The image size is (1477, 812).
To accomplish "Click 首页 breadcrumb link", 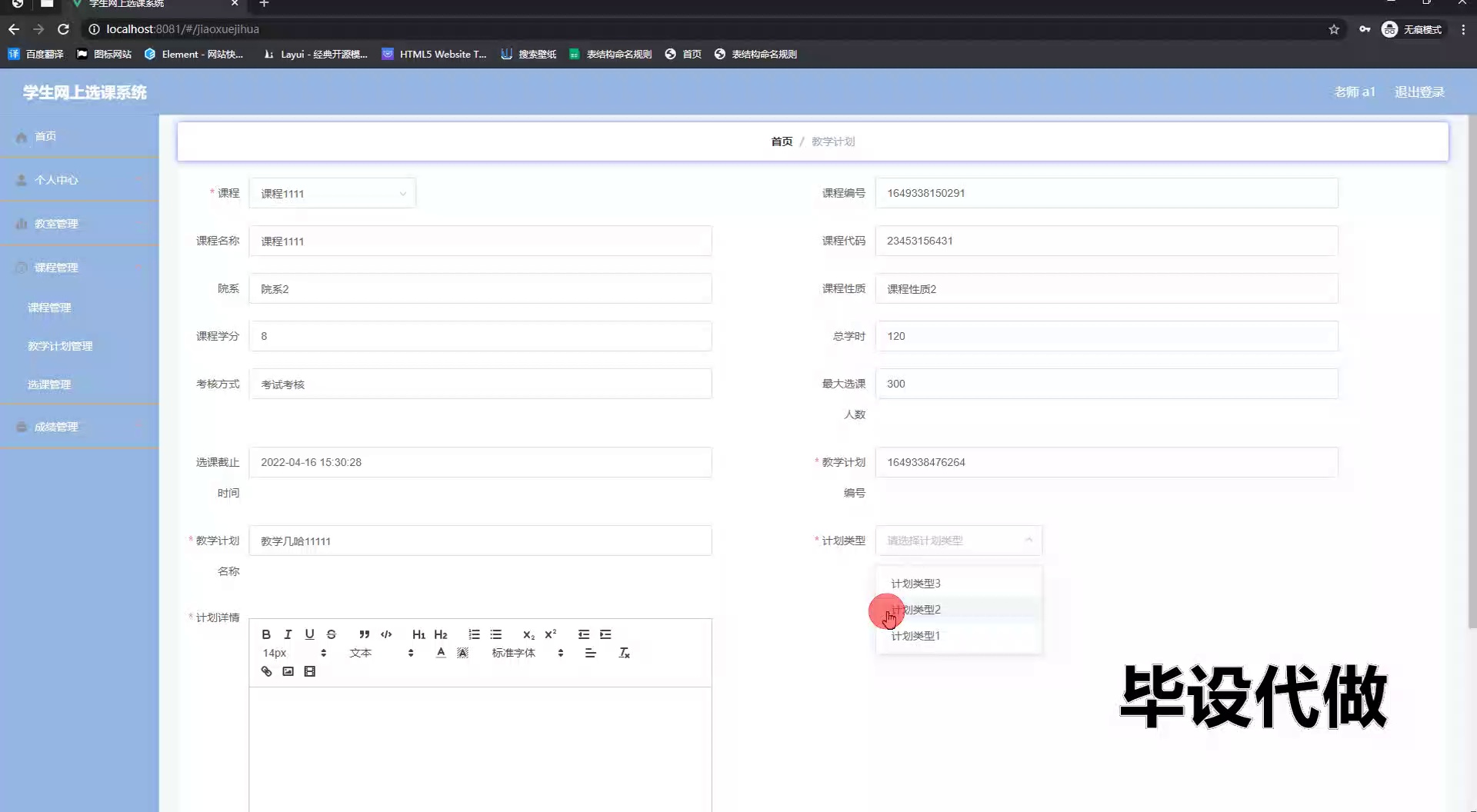I will (782, 141).
